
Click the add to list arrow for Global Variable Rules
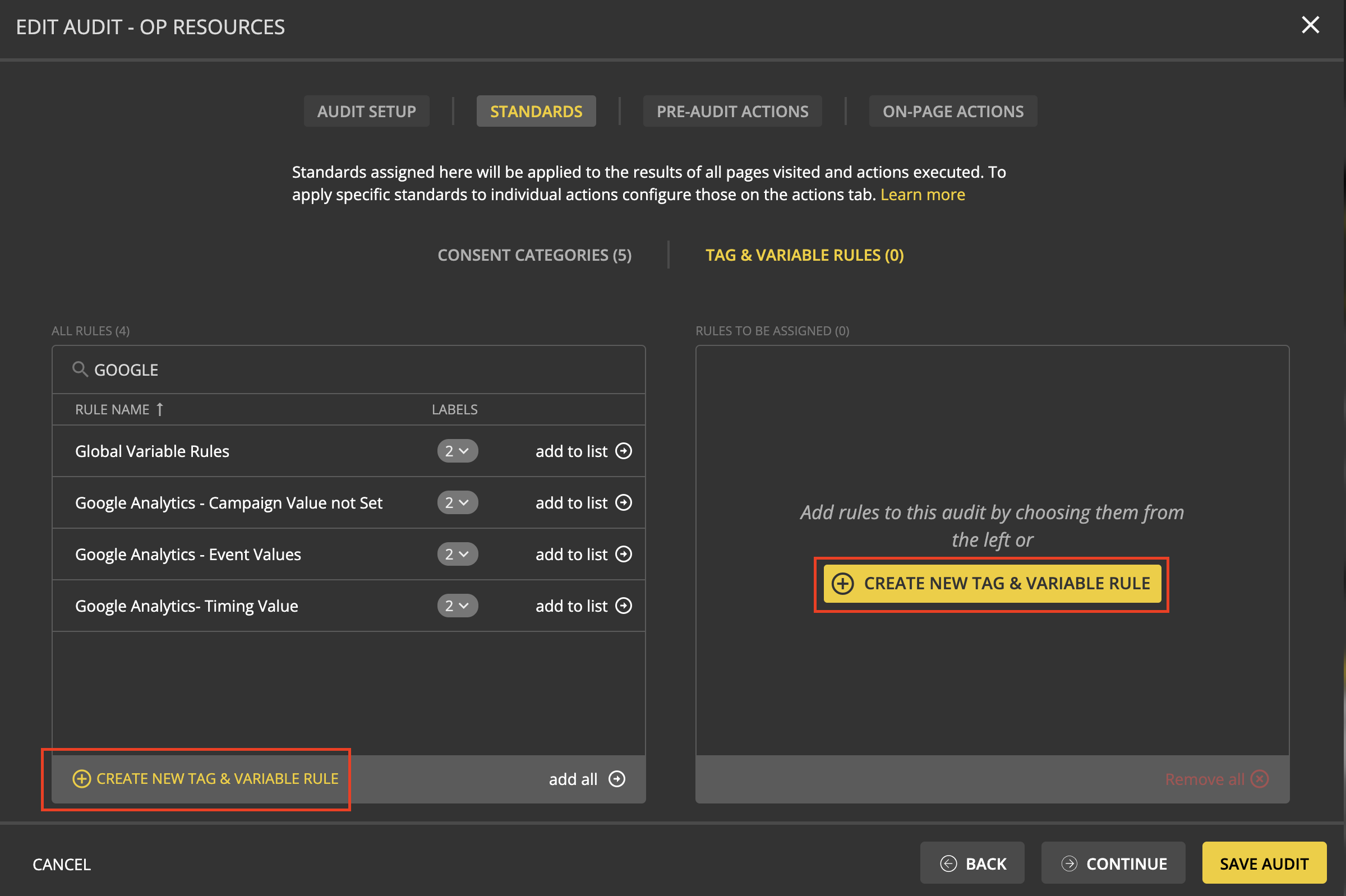pos(623,451)
